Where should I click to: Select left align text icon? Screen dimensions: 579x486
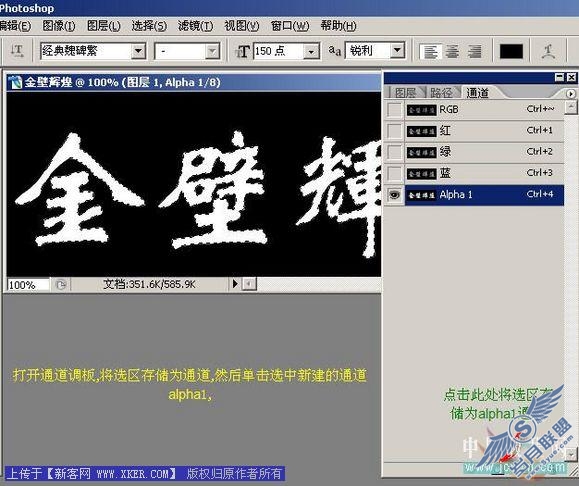[x=430, y=51]
